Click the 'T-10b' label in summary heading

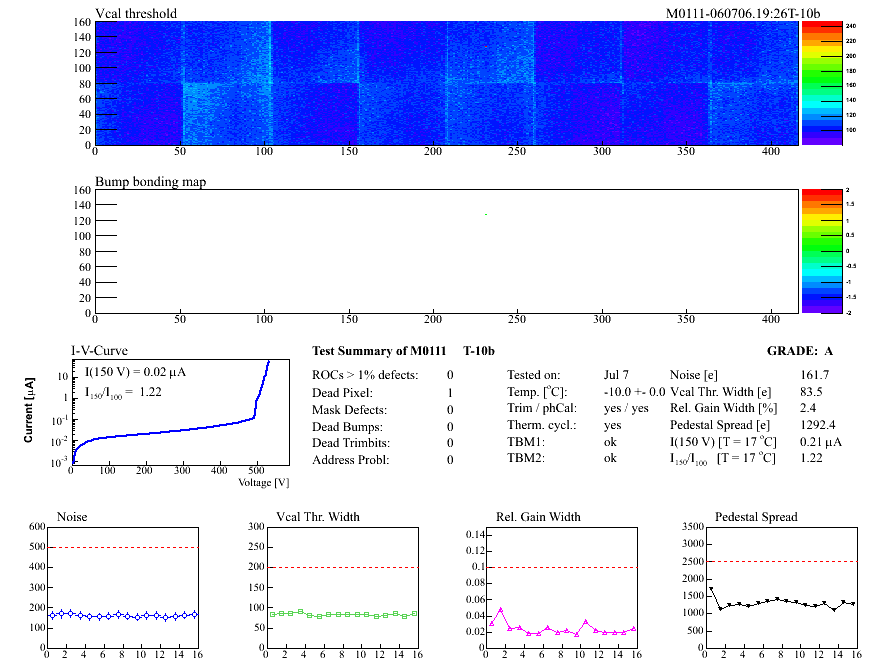pos(479,351)
